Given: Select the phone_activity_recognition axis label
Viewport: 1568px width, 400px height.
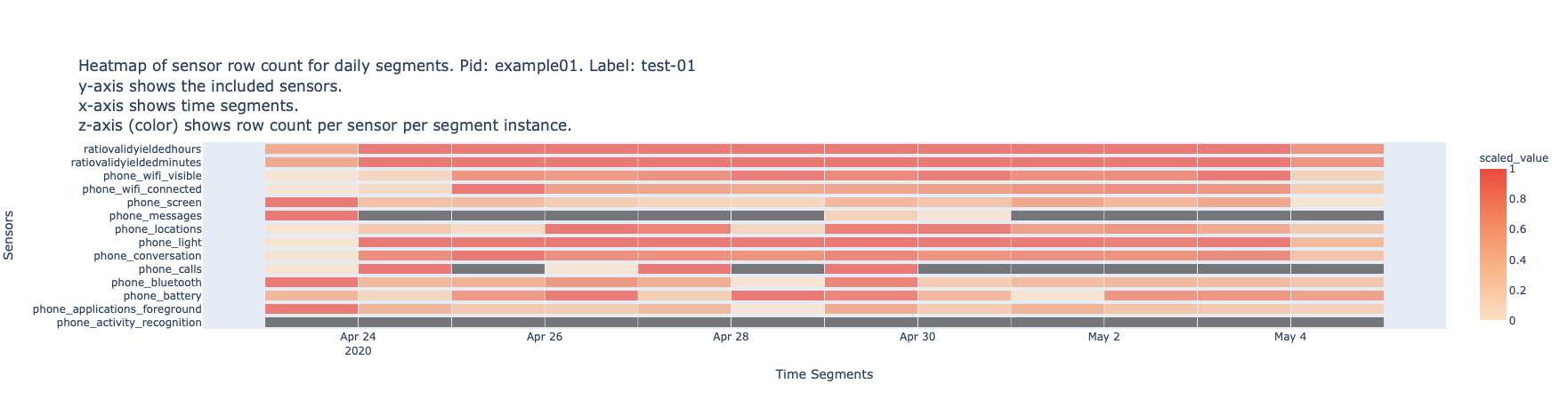Looking at the screenshot, I should pyautogui.click(x=129, y=323).
